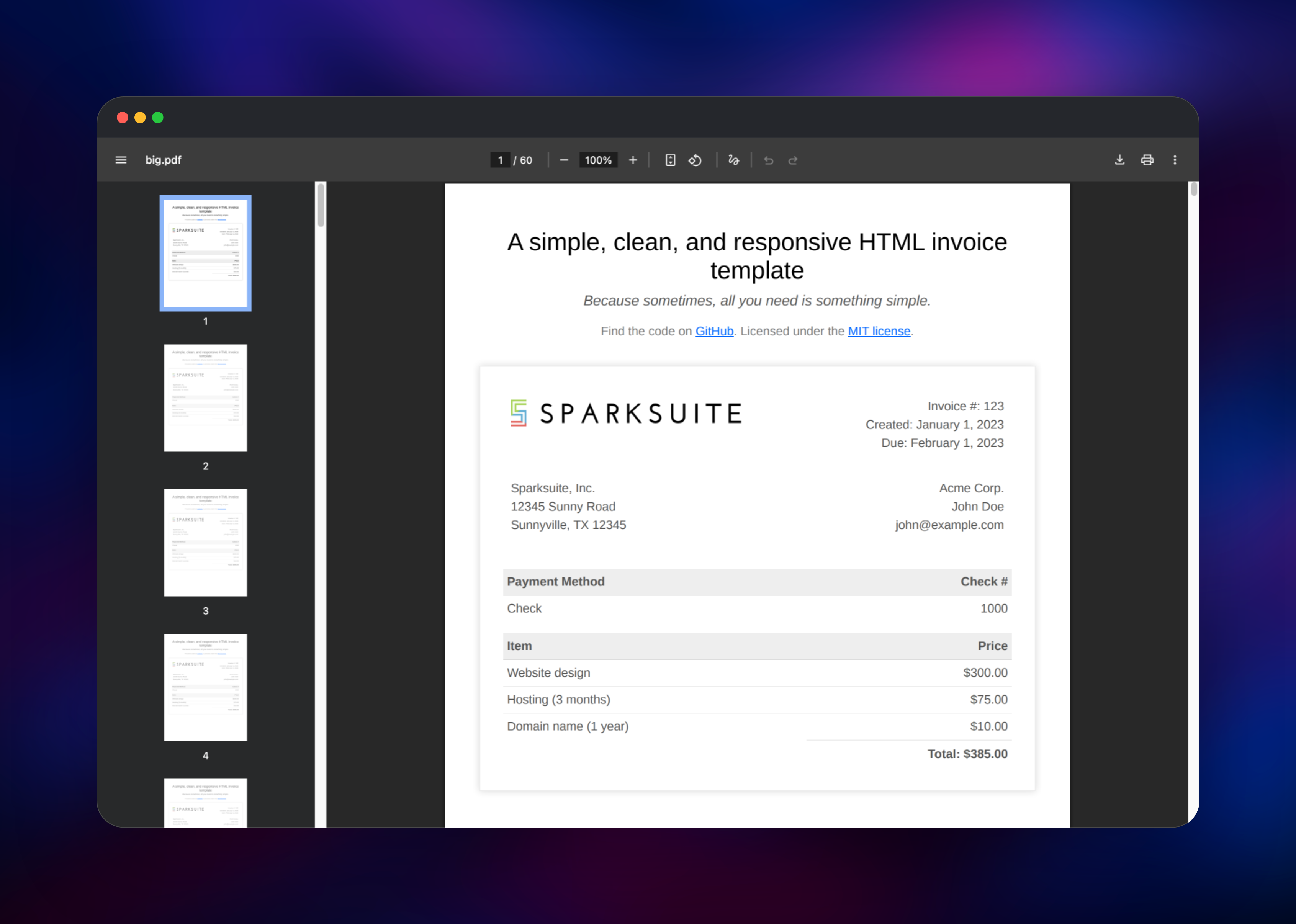The width and height of the screenshot is (1296, 924).
Task: Click the $10.00 price
Action: coord(988,726)
